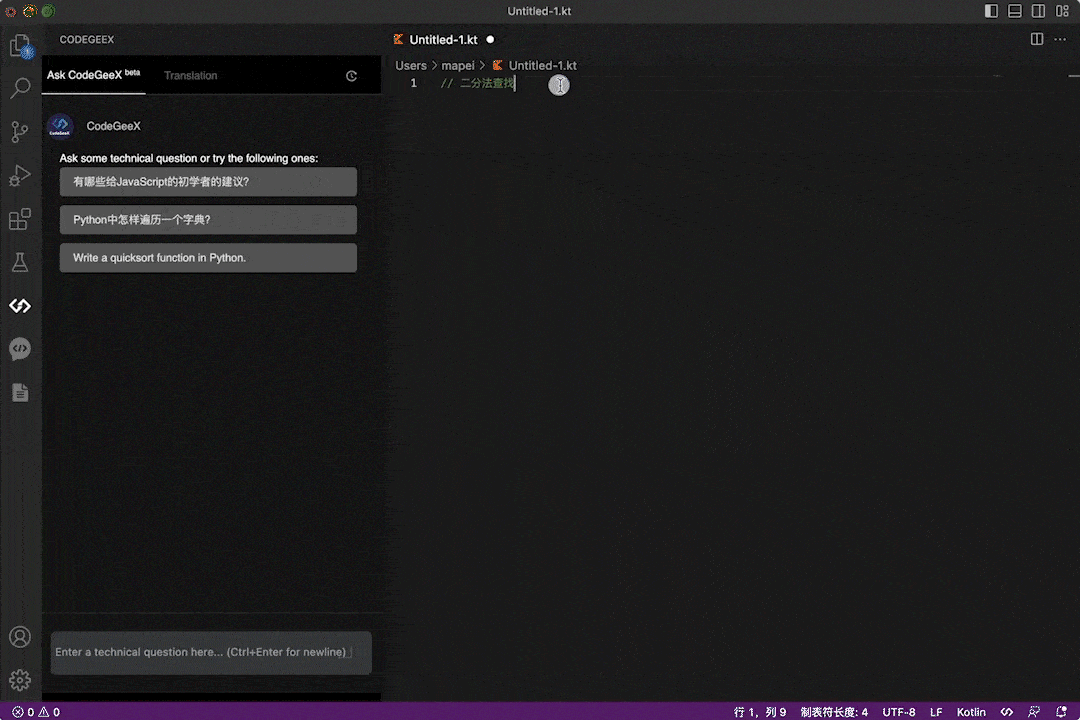This screenshot has height=720, width=1080.
Task: Open the Explorer view in activity bar
Action: pyautogui.click(x=20, y=46)
